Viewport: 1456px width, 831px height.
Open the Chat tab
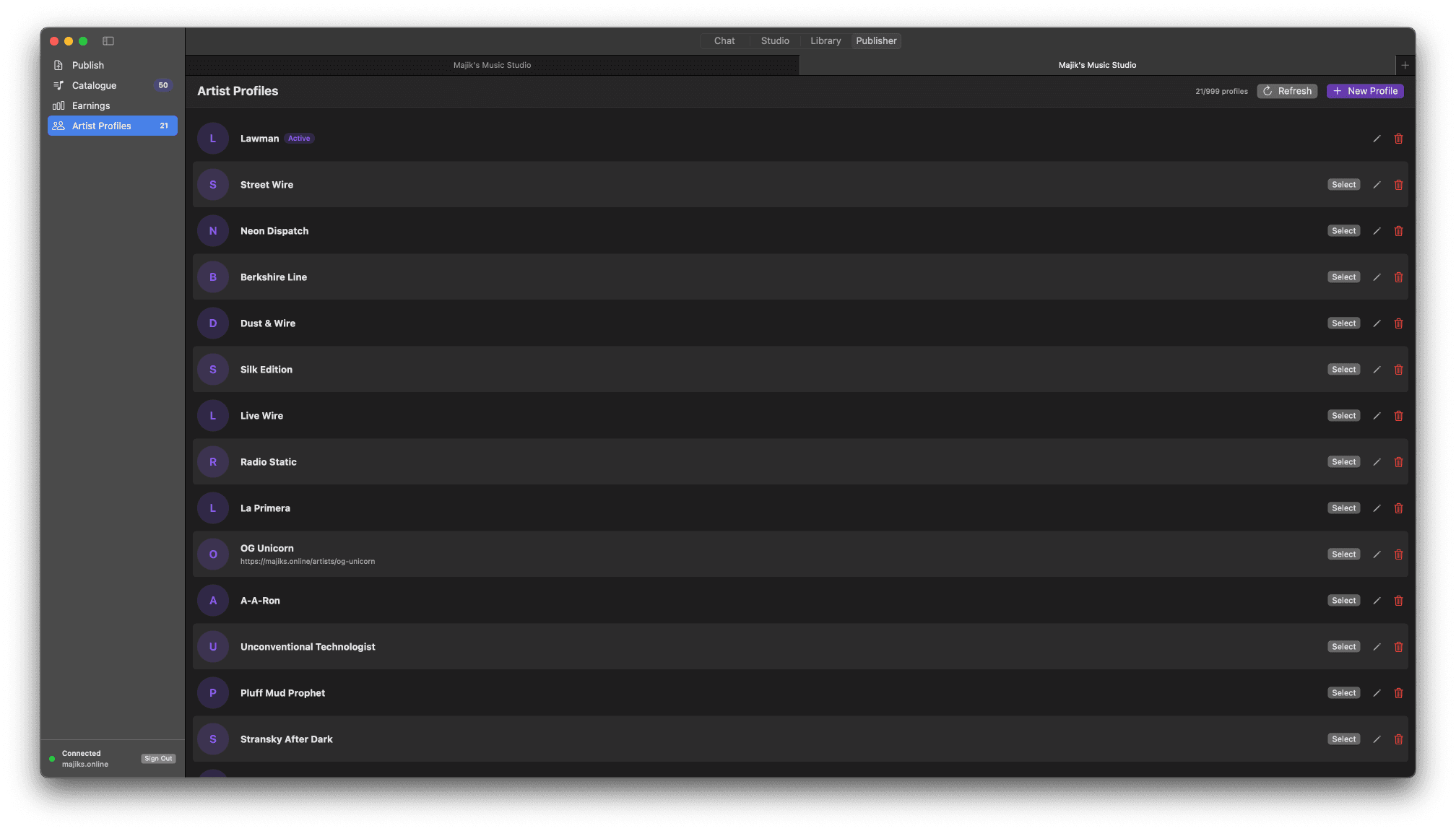pos(724,41)
